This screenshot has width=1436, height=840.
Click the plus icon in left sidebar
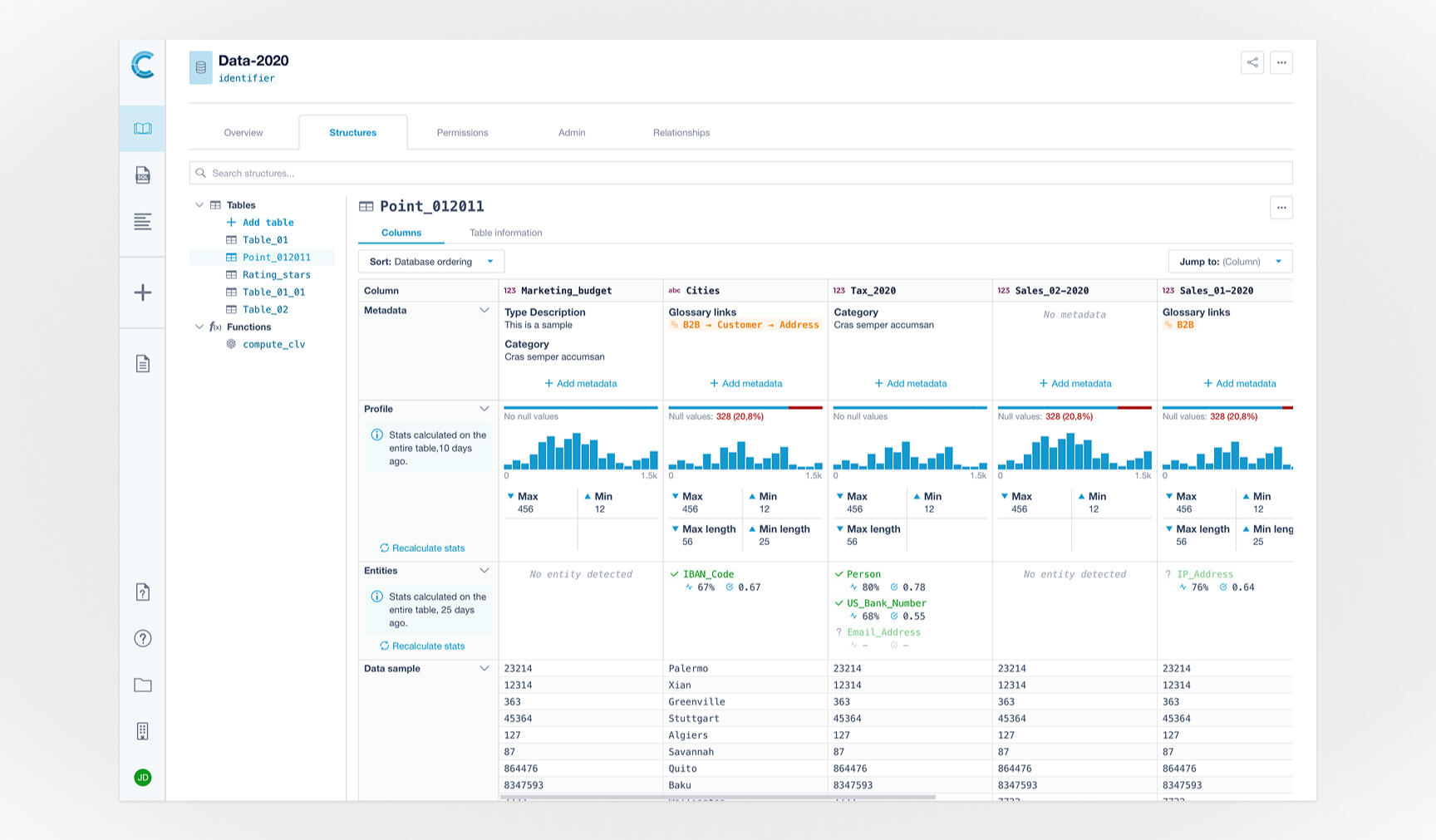coord(143,292)
